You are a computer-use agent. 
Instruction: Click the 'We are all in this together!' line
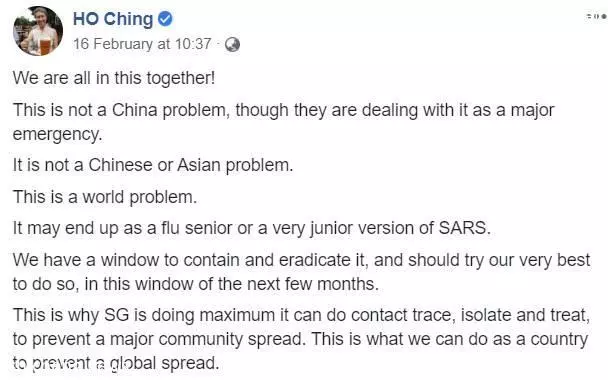click(x=114, y=78)
